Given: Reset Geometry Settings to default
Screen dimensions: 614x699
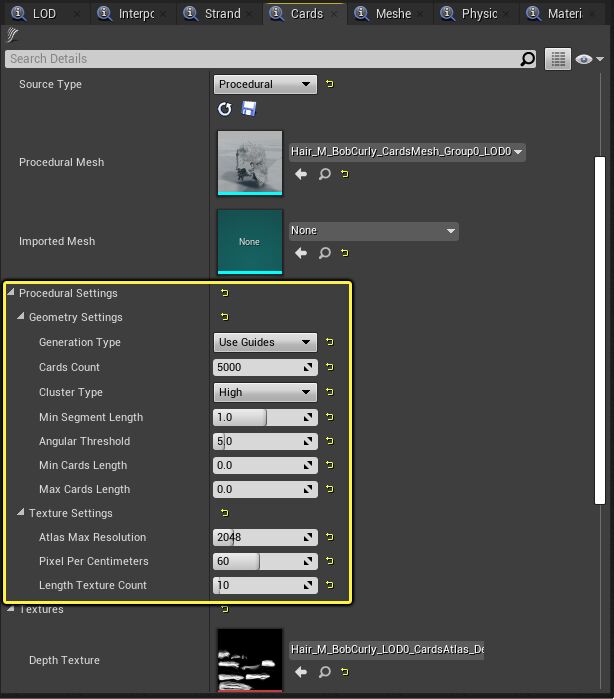Looking at the screenshot, I should [225, 317].
